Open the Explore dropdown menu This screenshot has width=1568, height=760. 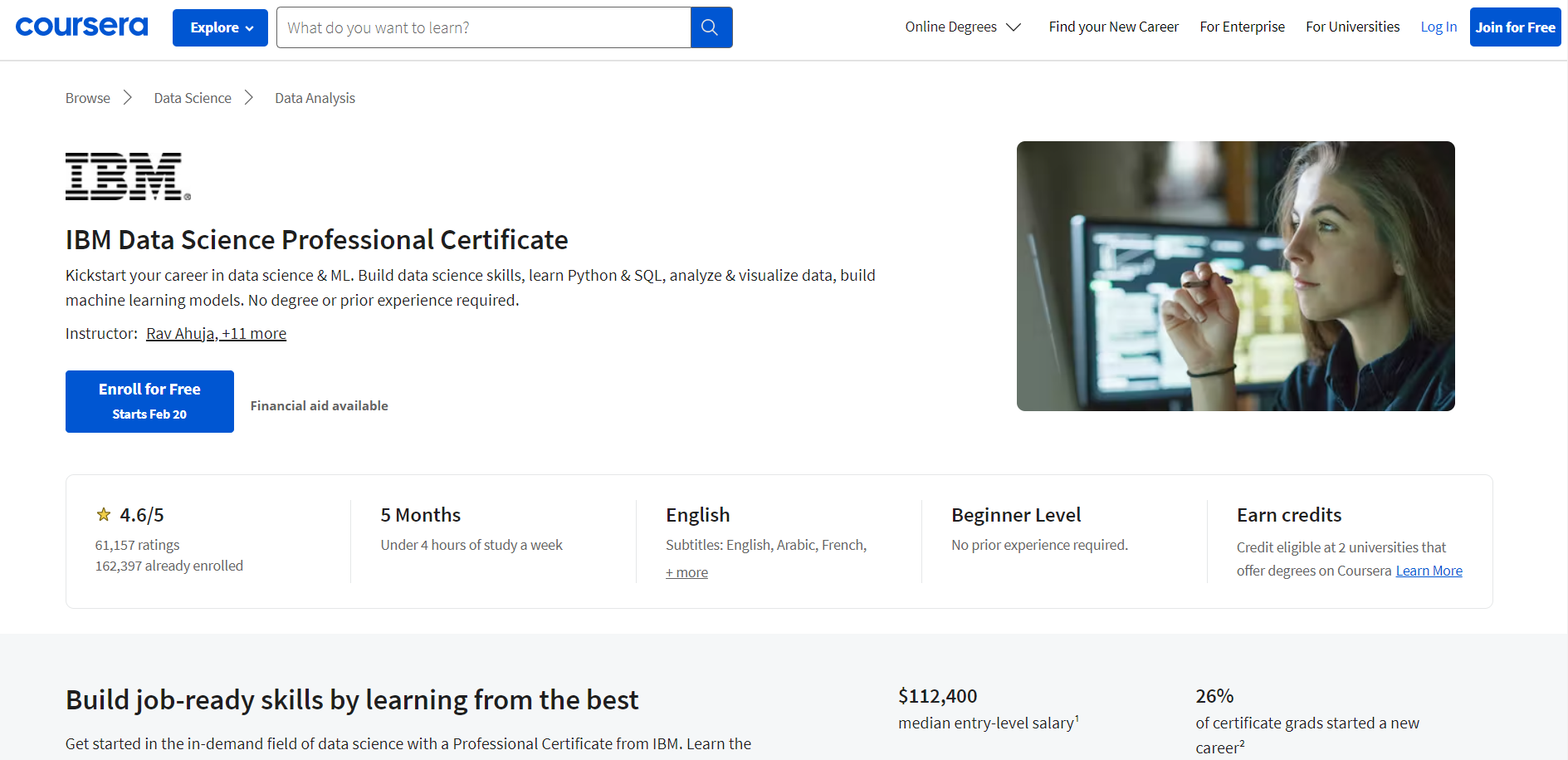pyautogui.click(x=220, y=27)
